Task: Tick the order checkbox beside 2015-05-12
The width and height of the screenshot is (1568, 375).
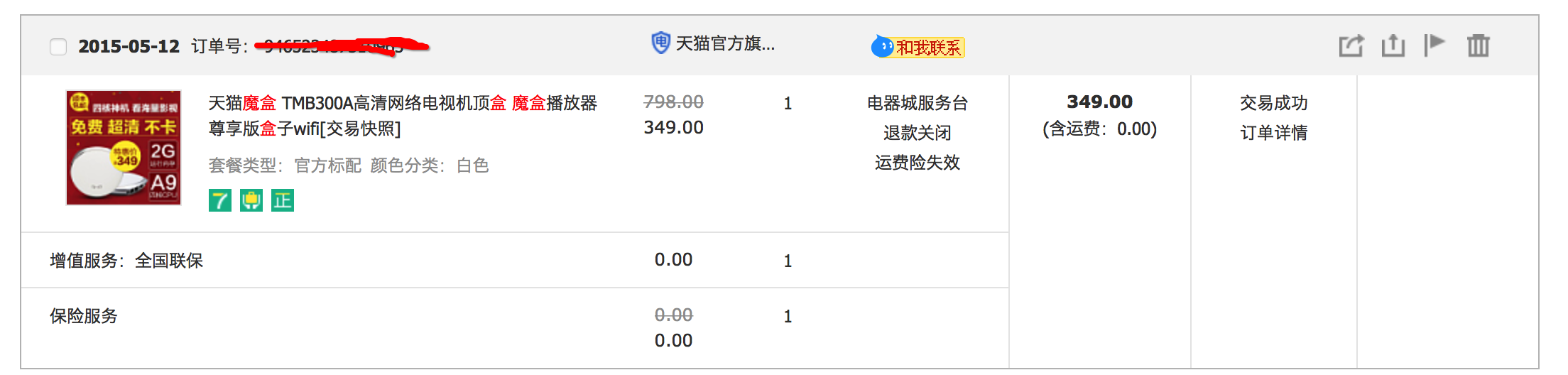Action: 58,47
